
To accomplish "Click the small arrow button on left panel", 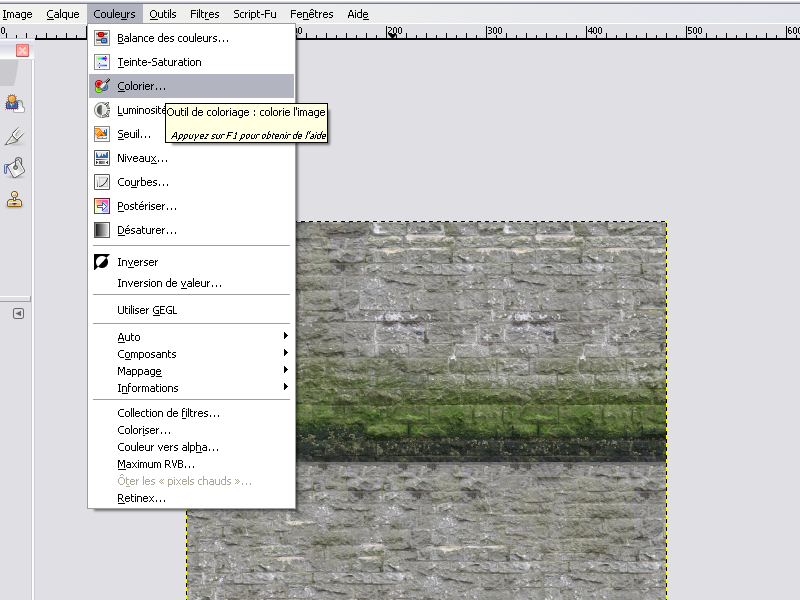I will point(18,314).
